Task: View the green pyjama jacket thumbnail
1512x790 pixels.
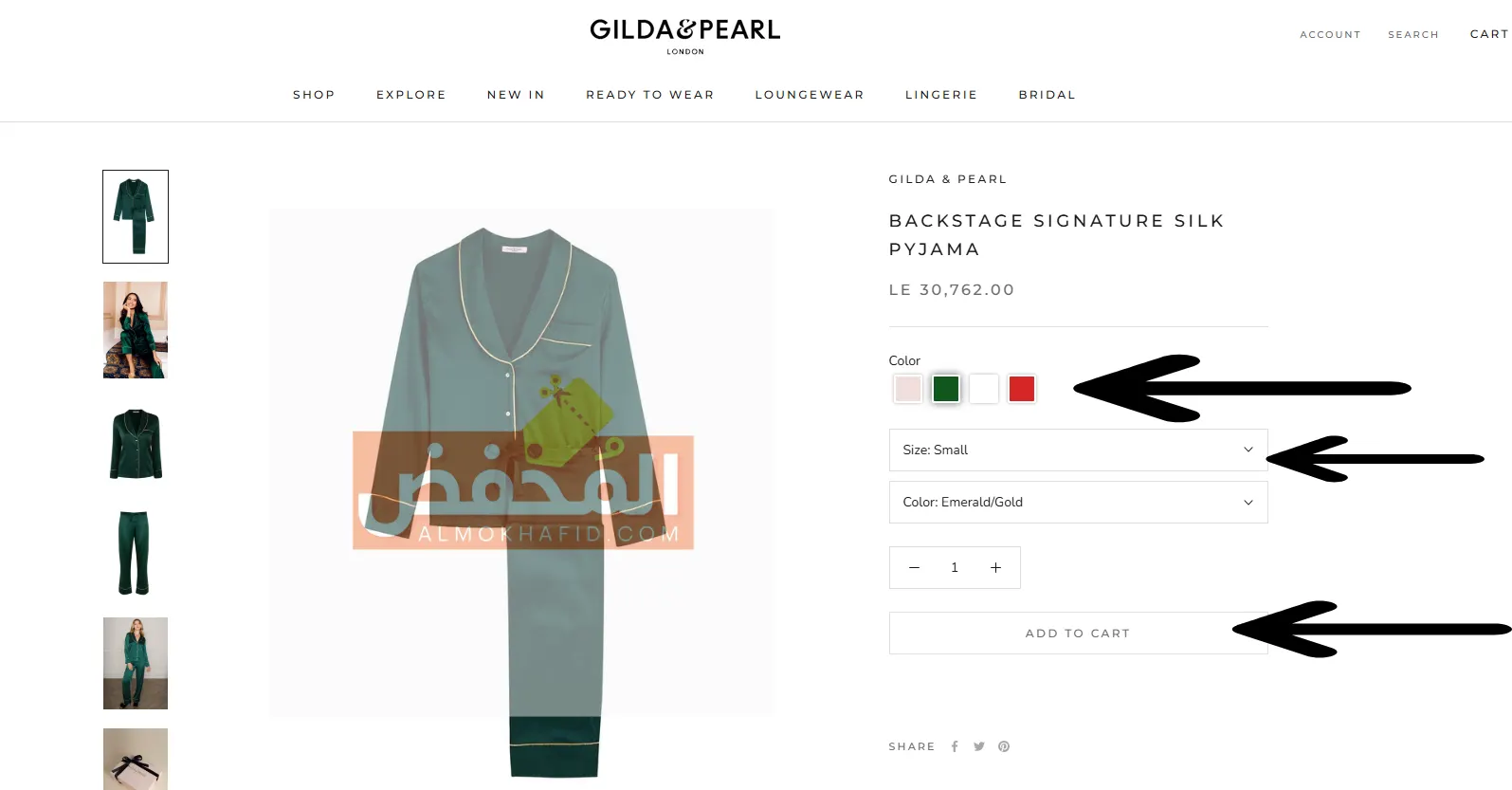Action: 135,444
